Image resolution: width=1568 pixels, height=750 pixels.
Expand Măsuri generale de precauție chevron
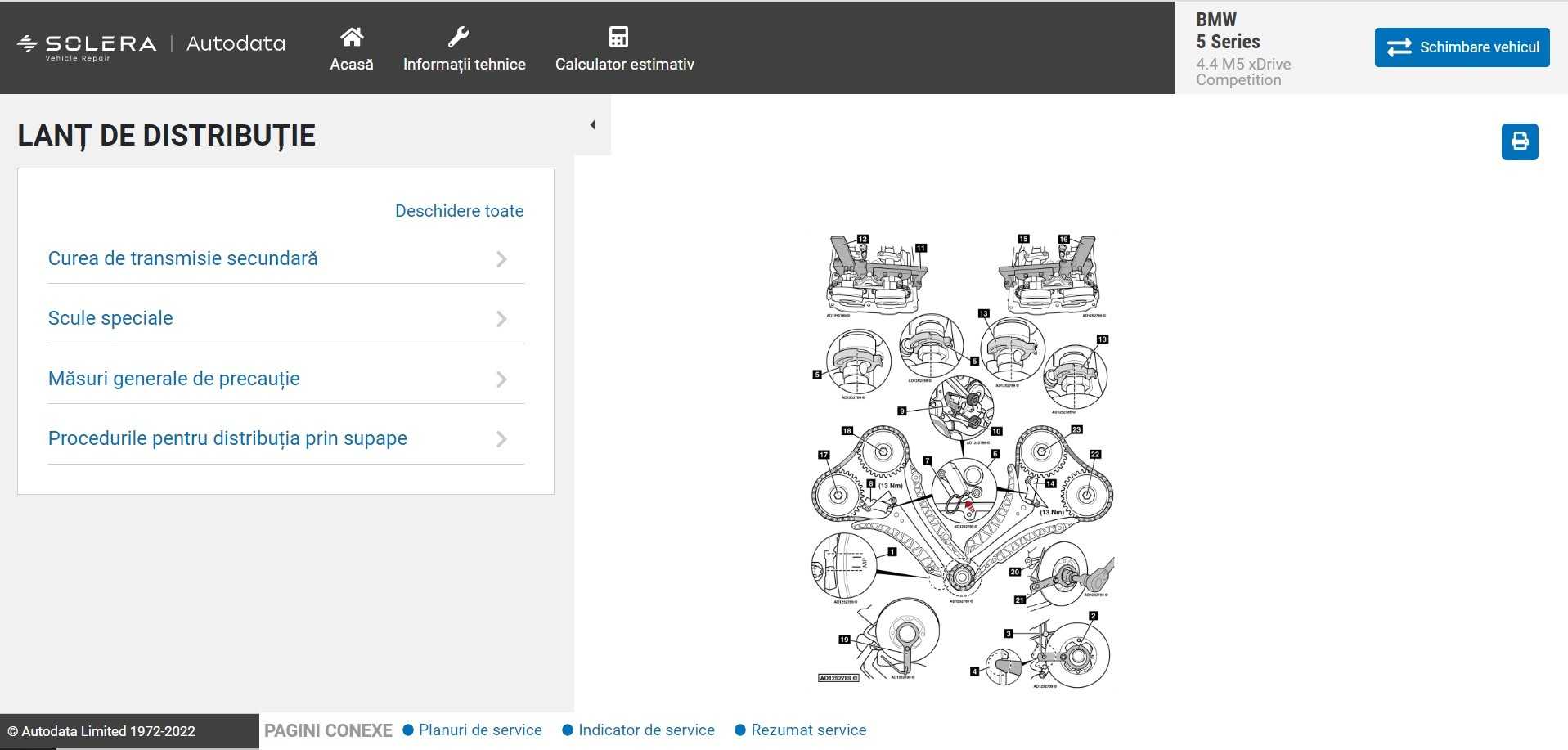tap(501, 379)
